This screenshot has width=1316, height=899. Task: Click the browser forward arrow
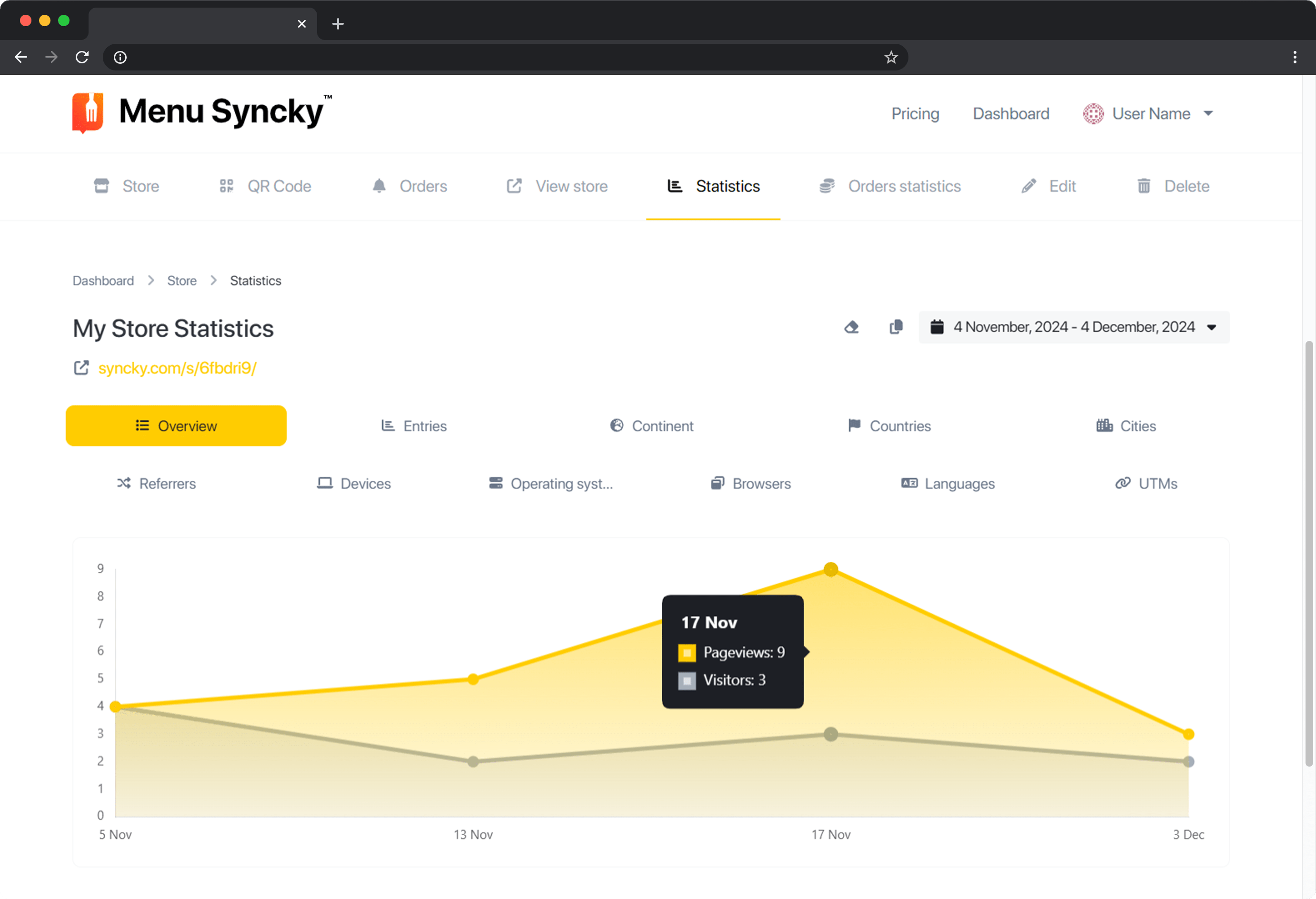[51, 57]
